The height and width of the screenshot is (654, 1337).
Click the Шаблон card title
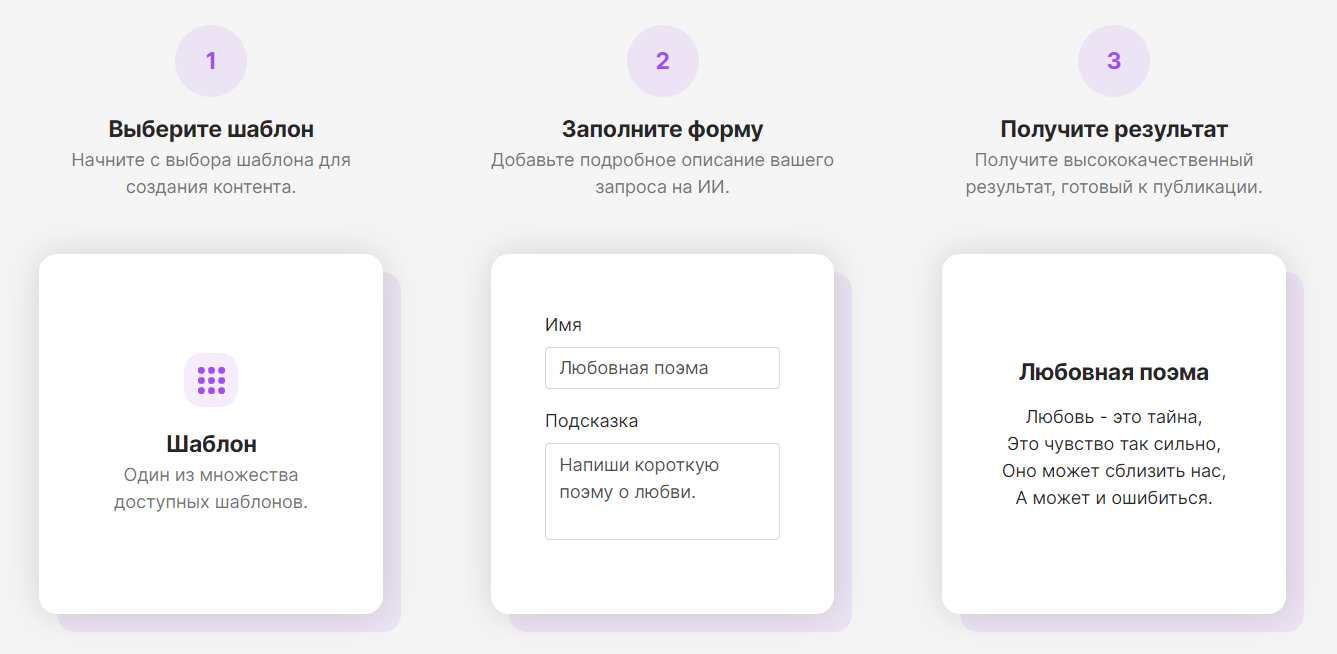[211, 444]
